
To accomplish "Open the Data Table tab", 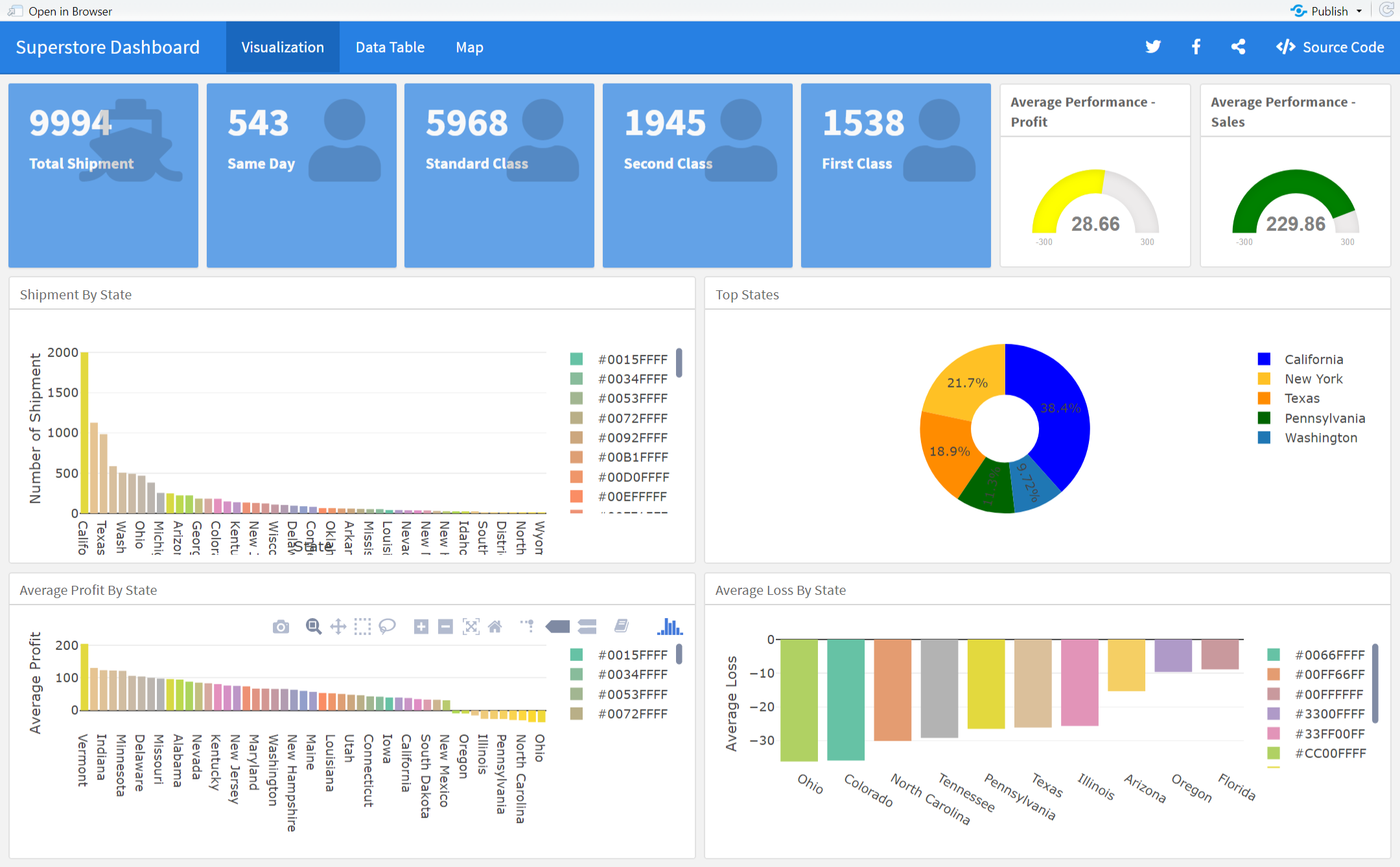I will coord(390,47).
